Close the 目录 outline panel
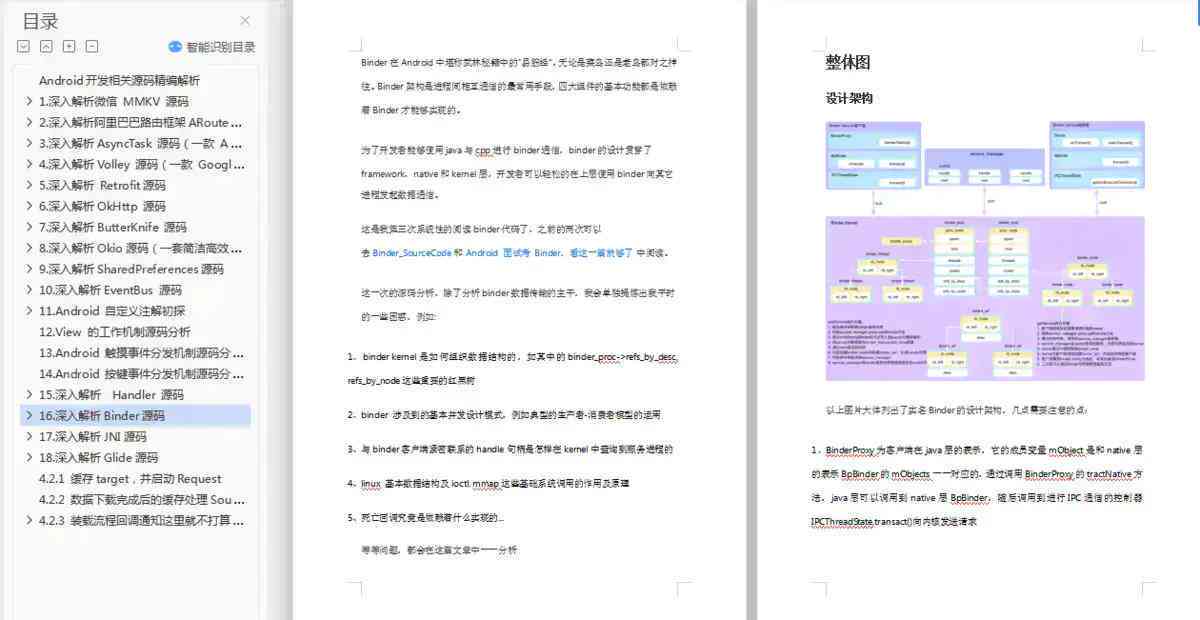The image size is (1200, 620). click(x=245, y=21)
